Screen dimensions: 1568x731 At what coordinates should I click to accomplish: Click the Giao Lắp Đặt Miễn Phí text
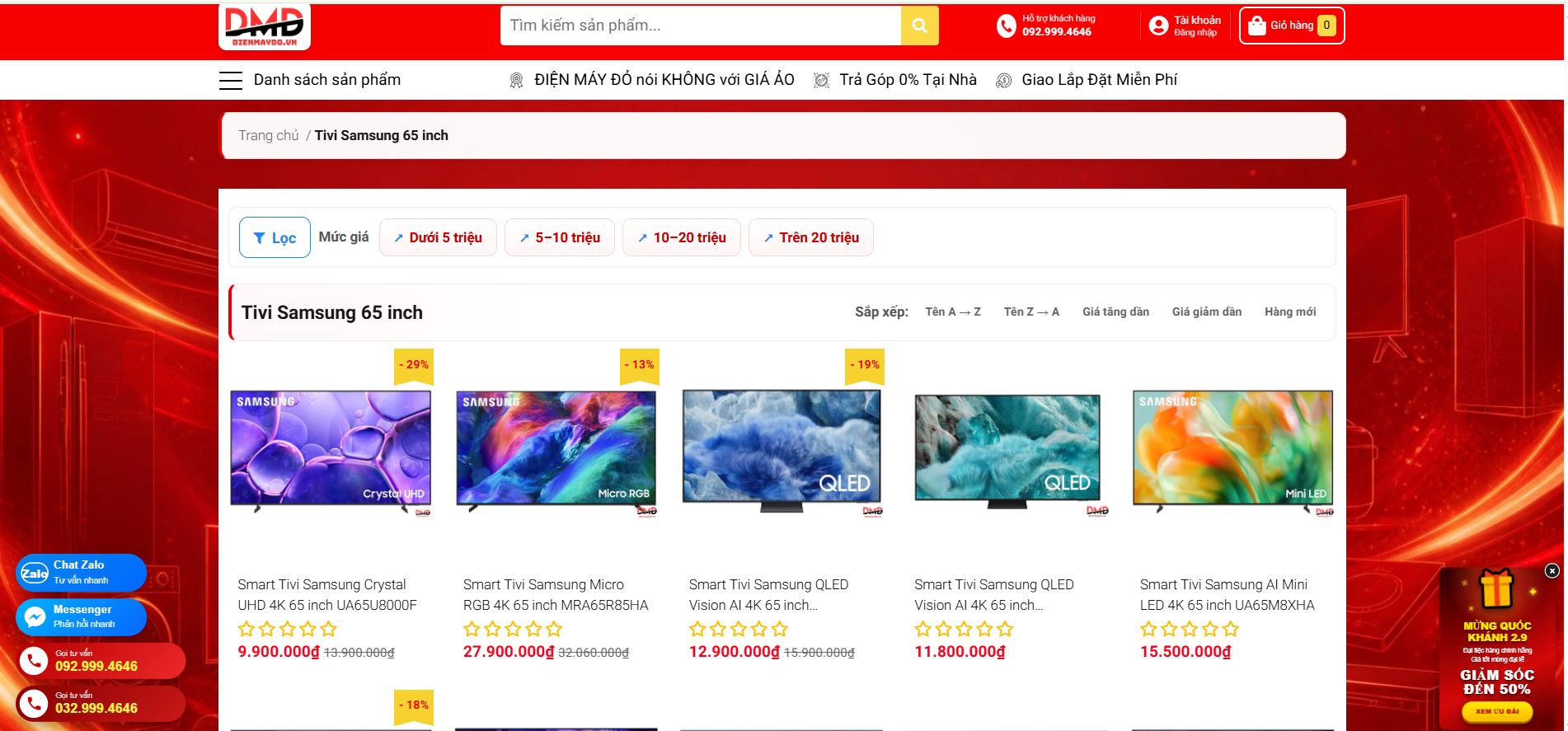click(1100, 80)
